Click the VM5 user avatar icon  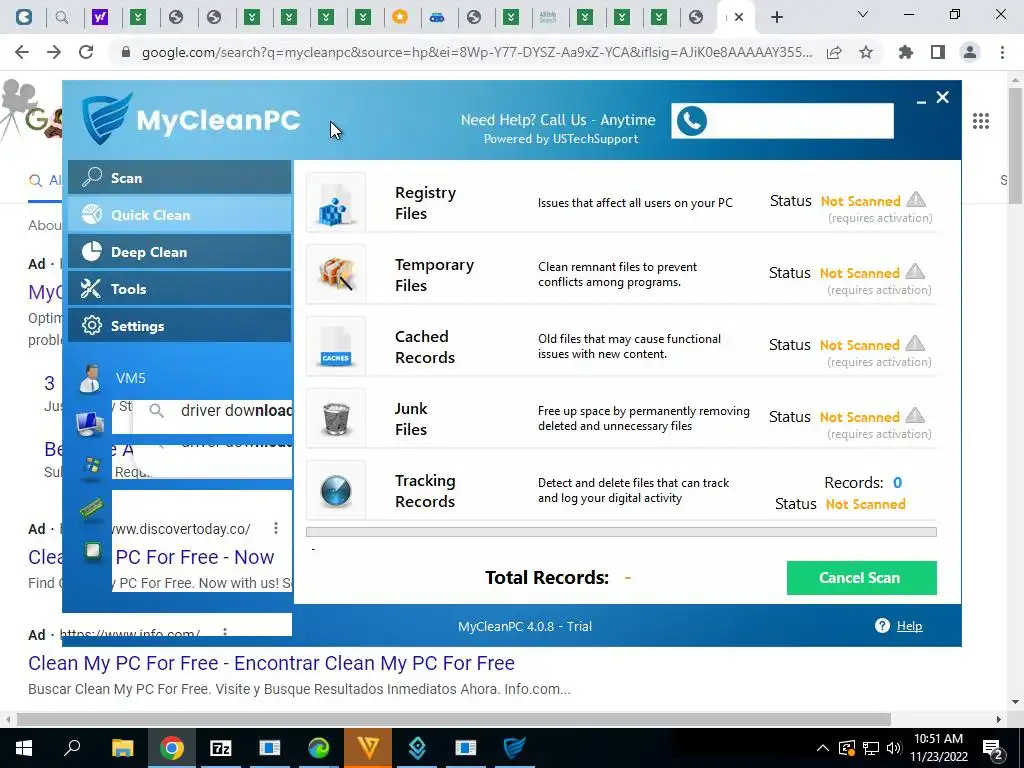[89, 378]
